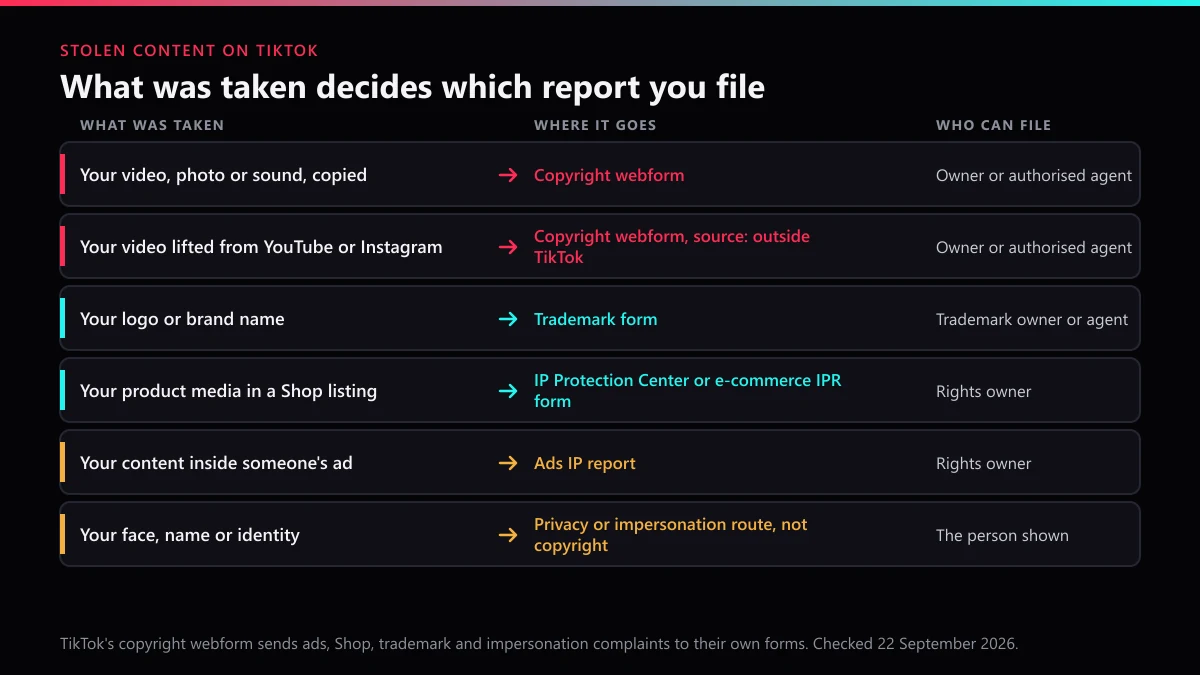Select 'Your video, photo or sound, copied'
This screenshot has width=1200, height=675.
223,175
